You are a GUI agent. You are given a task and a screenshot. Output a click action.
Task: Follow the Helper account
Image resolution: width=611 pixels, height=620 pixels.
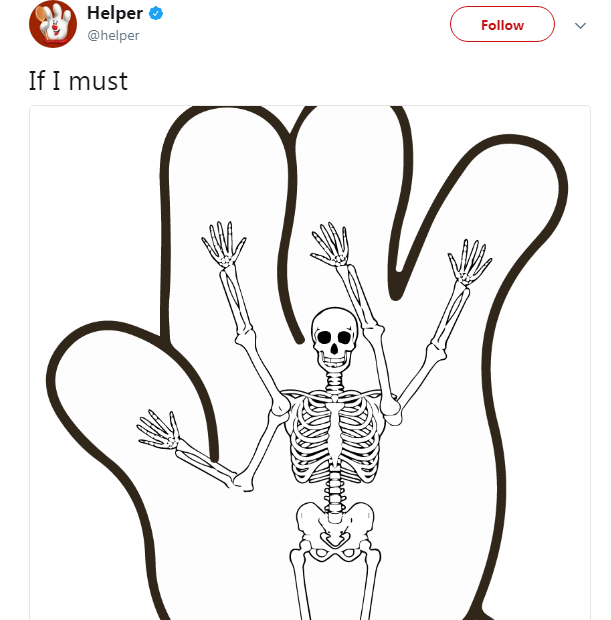[x=502, y=24]
